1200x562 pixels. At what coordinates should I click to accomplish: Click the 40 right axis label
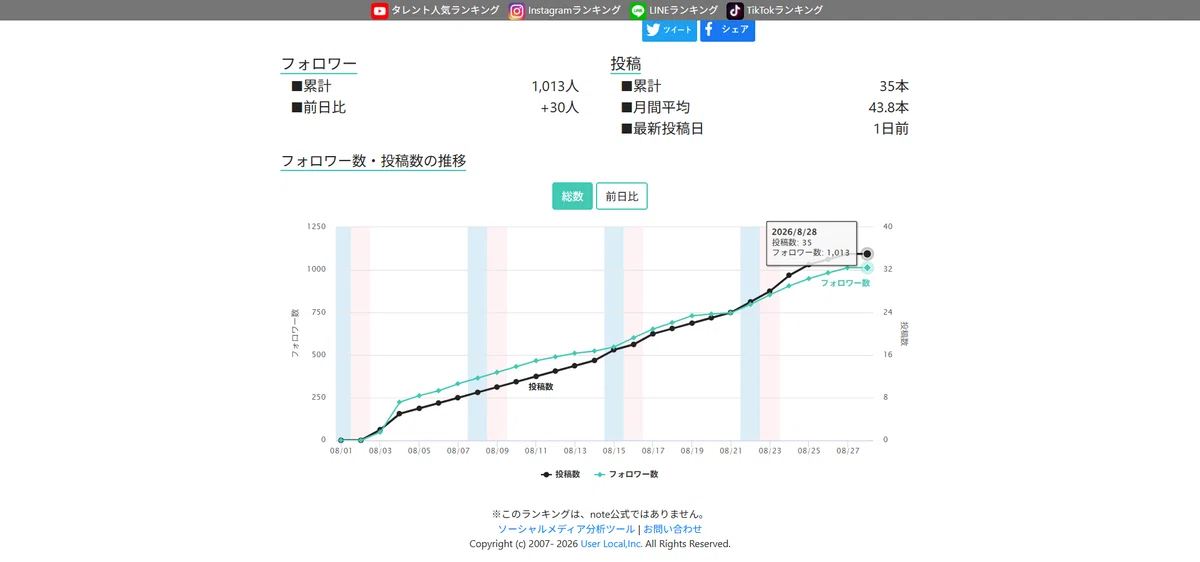(x=888, y=227)
